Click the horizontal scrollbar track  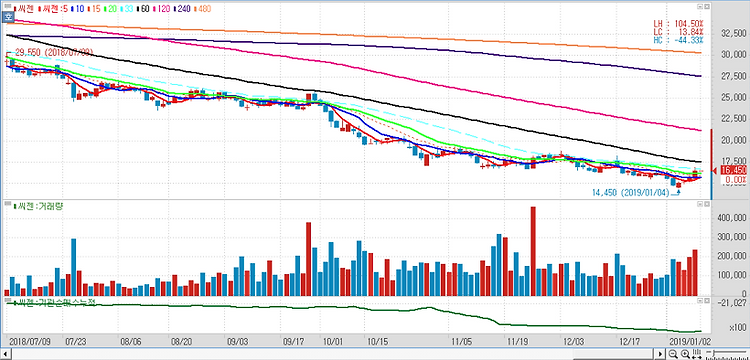coord(332,354)
